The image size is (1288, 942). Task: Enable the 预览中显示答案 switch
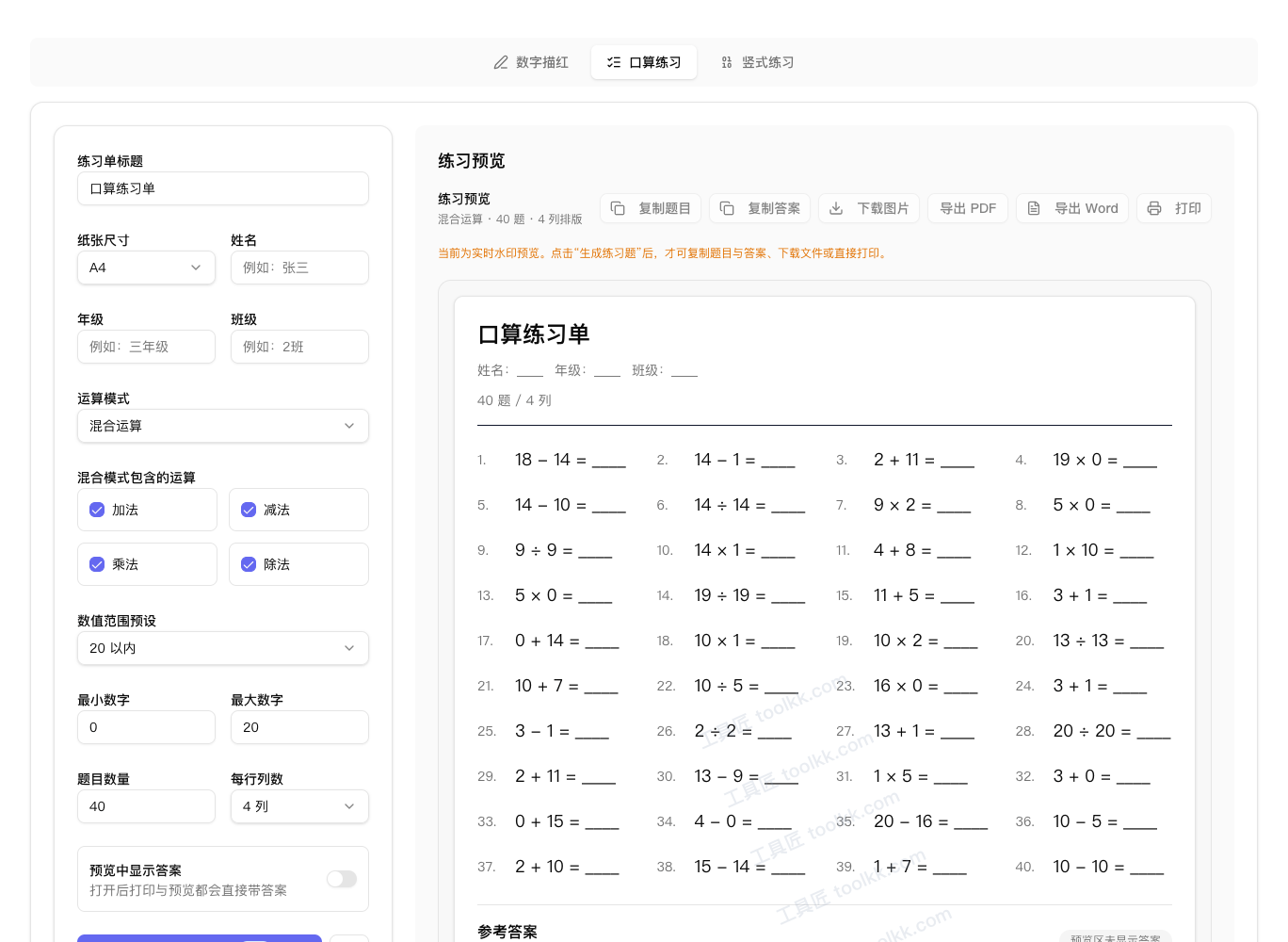(x=342, y=879)
